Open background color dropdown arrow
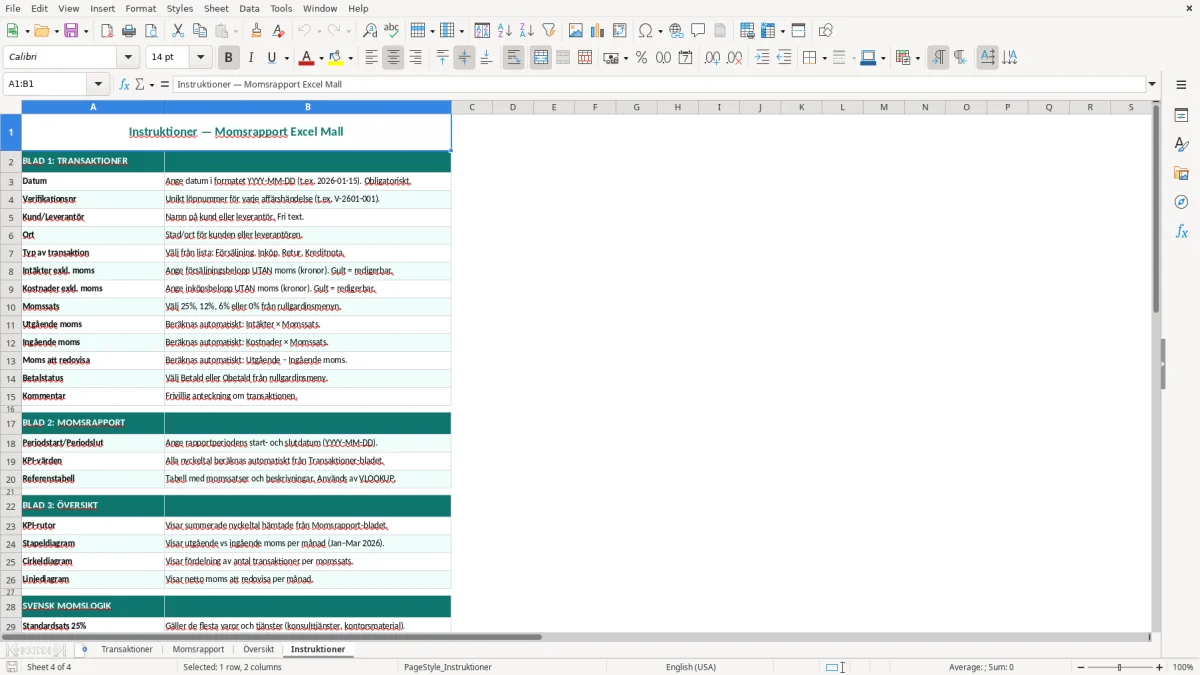The height and width of the screenshot is (675, 1200). point(352,58)
